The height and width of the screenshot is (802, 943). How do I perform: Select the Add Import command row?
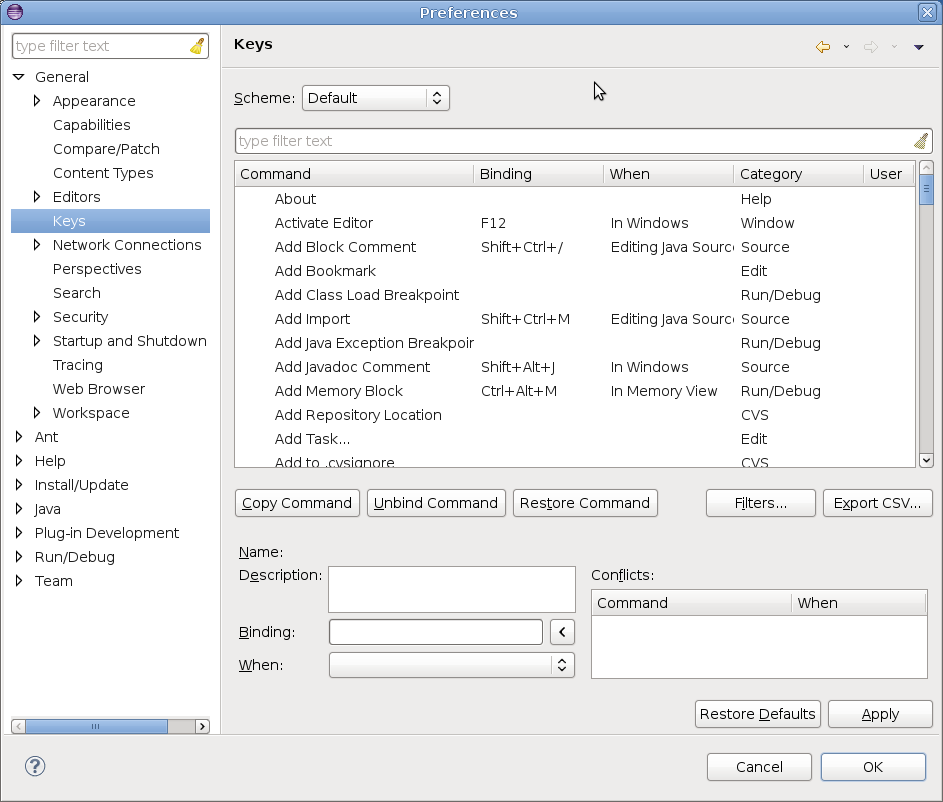[312, 319]
